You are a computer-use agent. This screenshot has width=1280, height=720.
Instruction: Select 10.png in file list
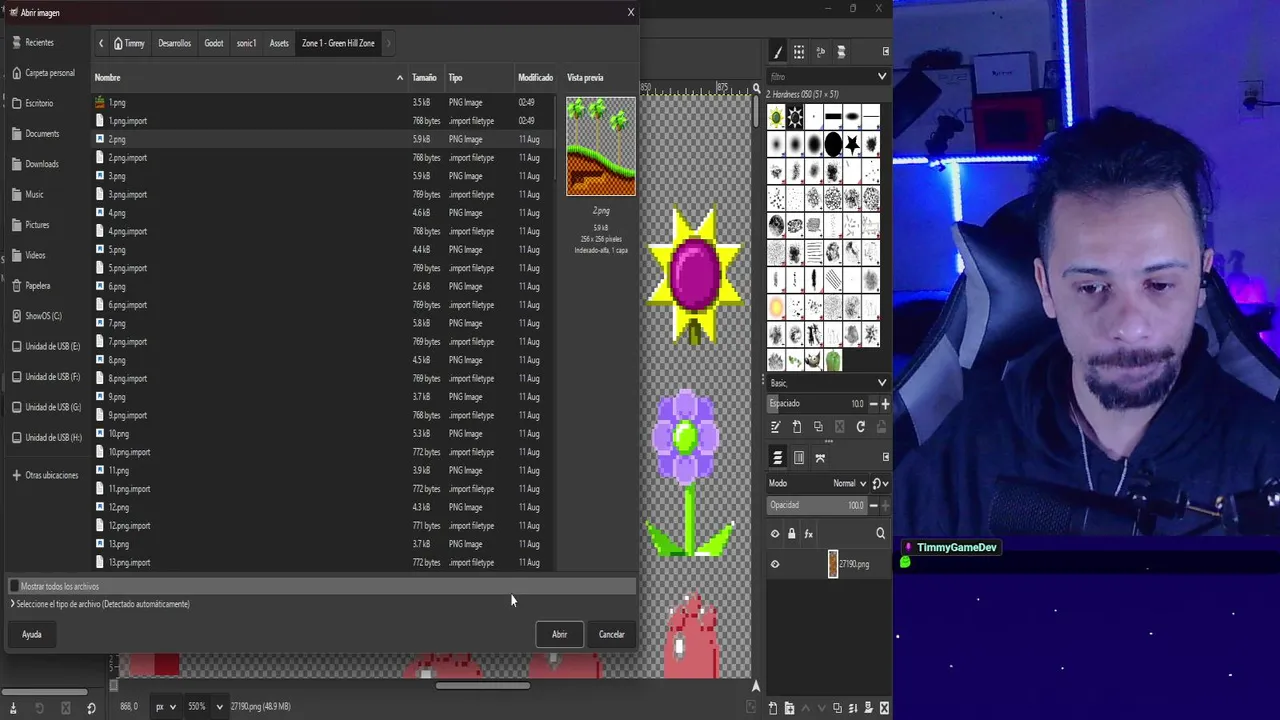323,434
